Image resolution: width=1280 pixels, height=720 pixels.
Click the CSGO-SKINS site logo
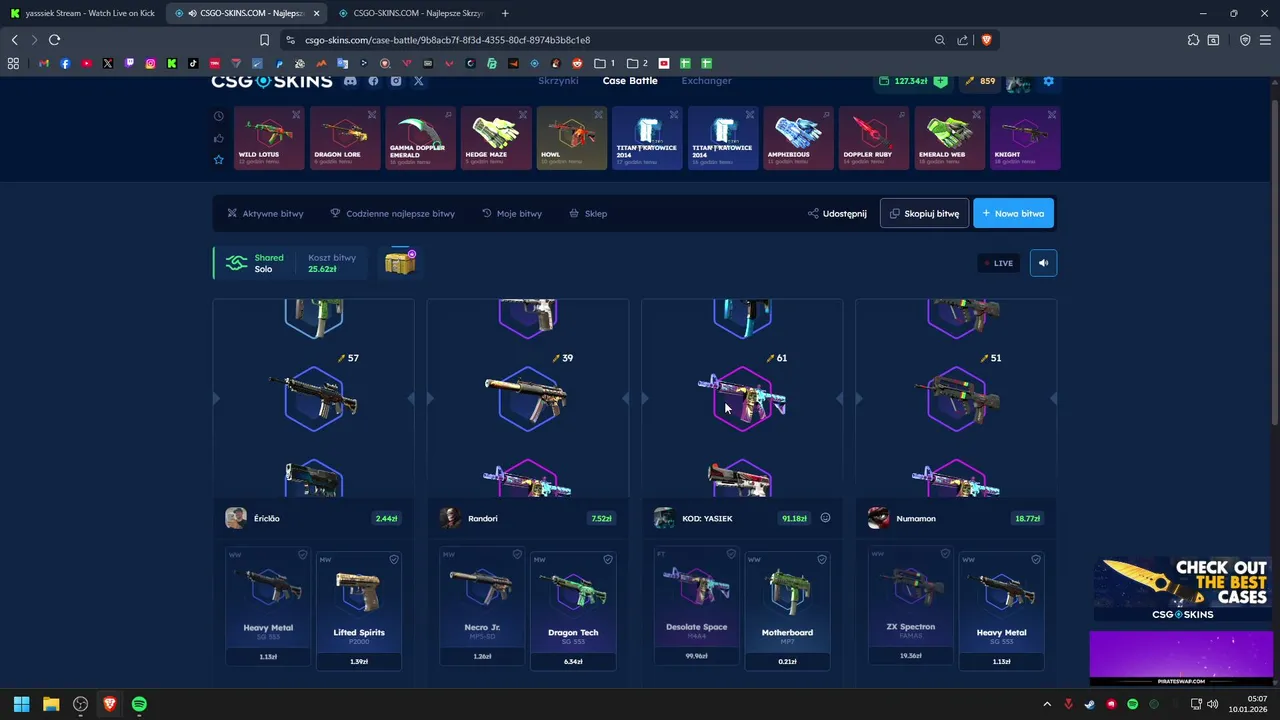(272, 81)
